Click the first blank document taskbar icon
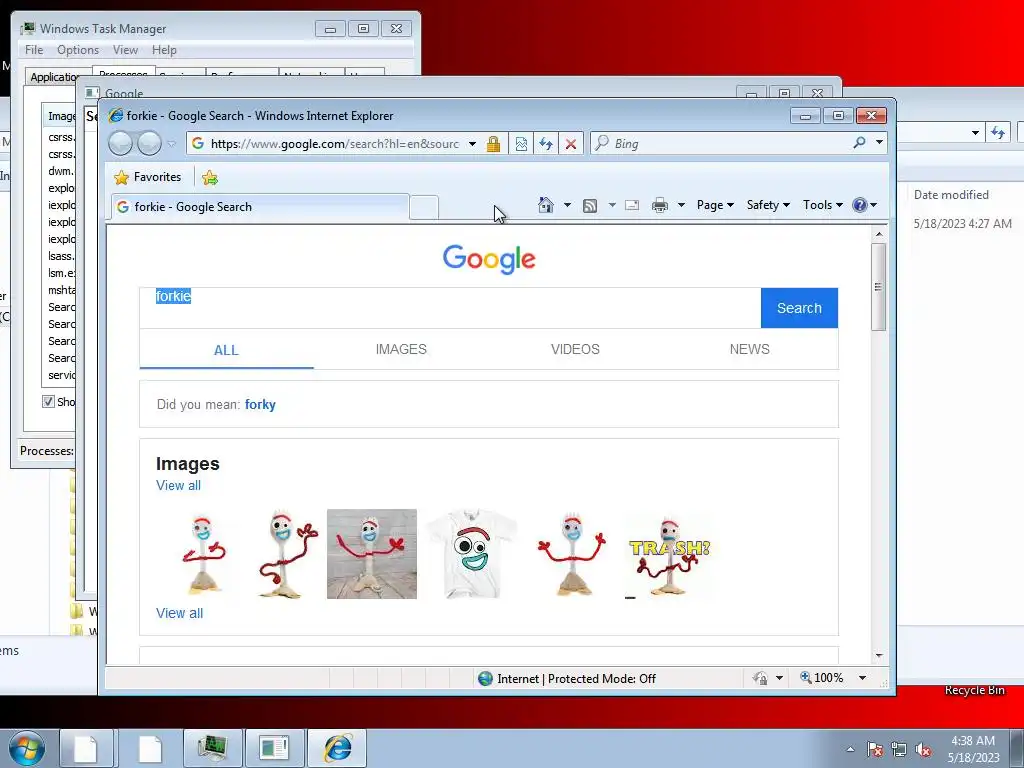This screenshot has width=1024, height=768. pyautogui.click(x=86, y=748)
